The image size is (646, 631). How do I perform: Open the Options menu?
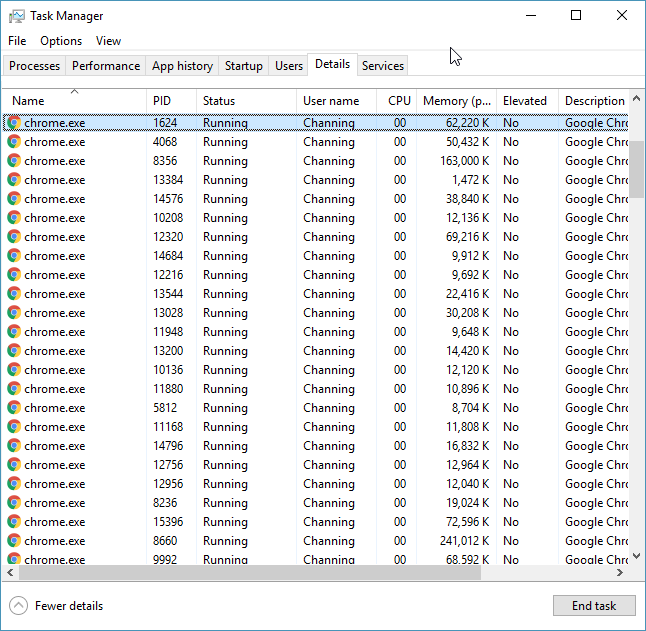coord(61,41)
